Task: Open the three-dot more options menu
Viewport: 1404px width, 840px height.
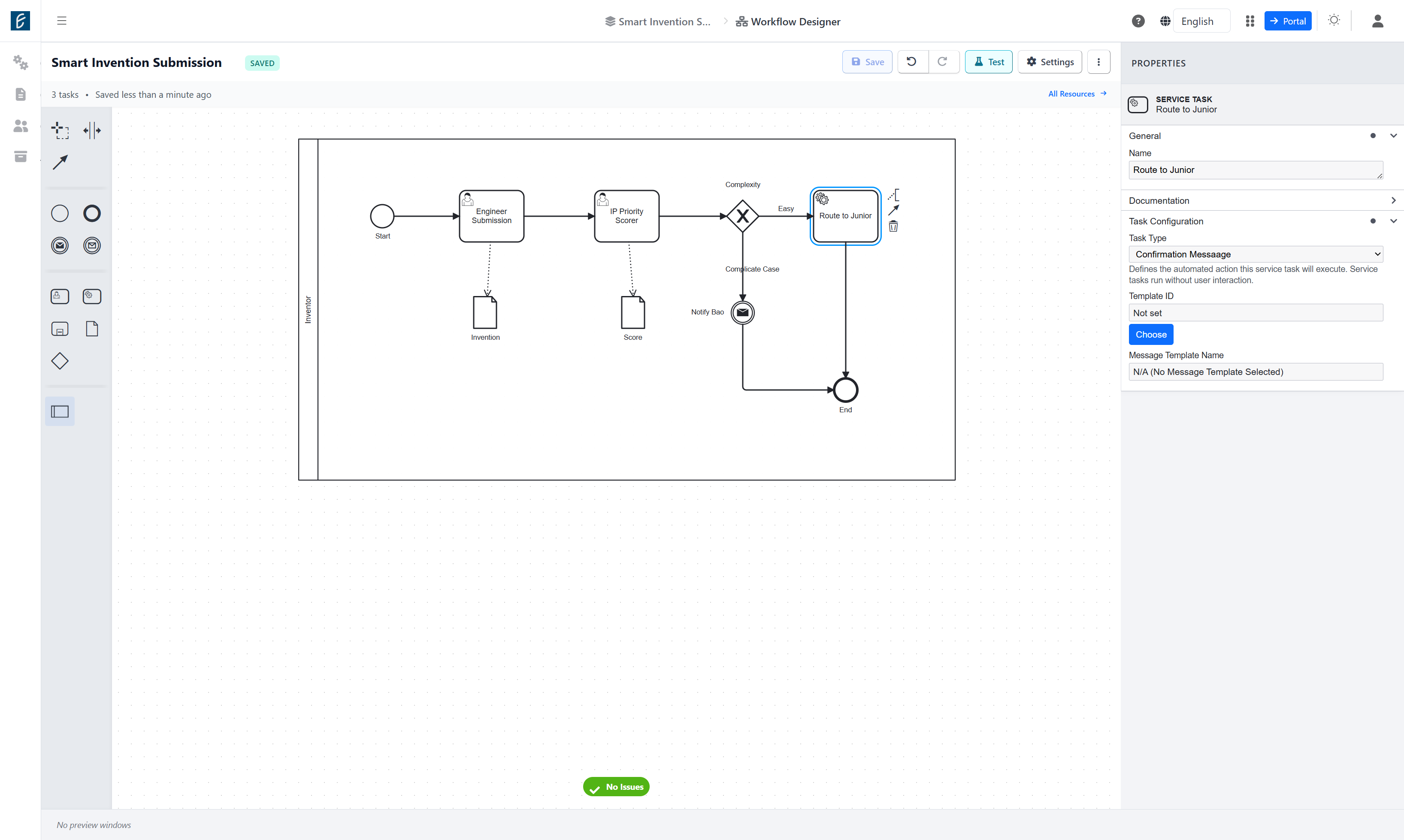Action: point(1098,62)
